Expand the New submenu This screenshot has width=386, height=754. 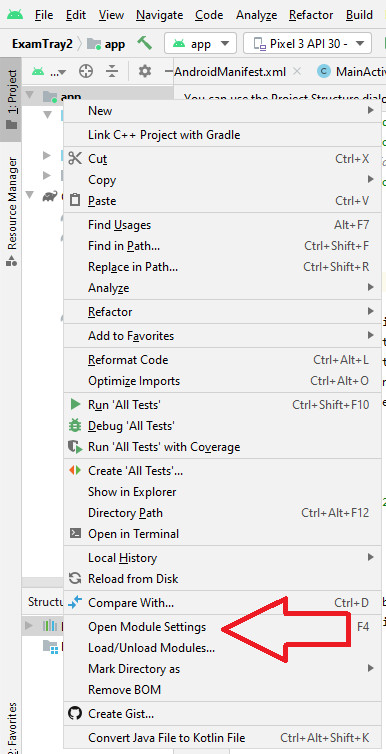[x=223, y=111]
